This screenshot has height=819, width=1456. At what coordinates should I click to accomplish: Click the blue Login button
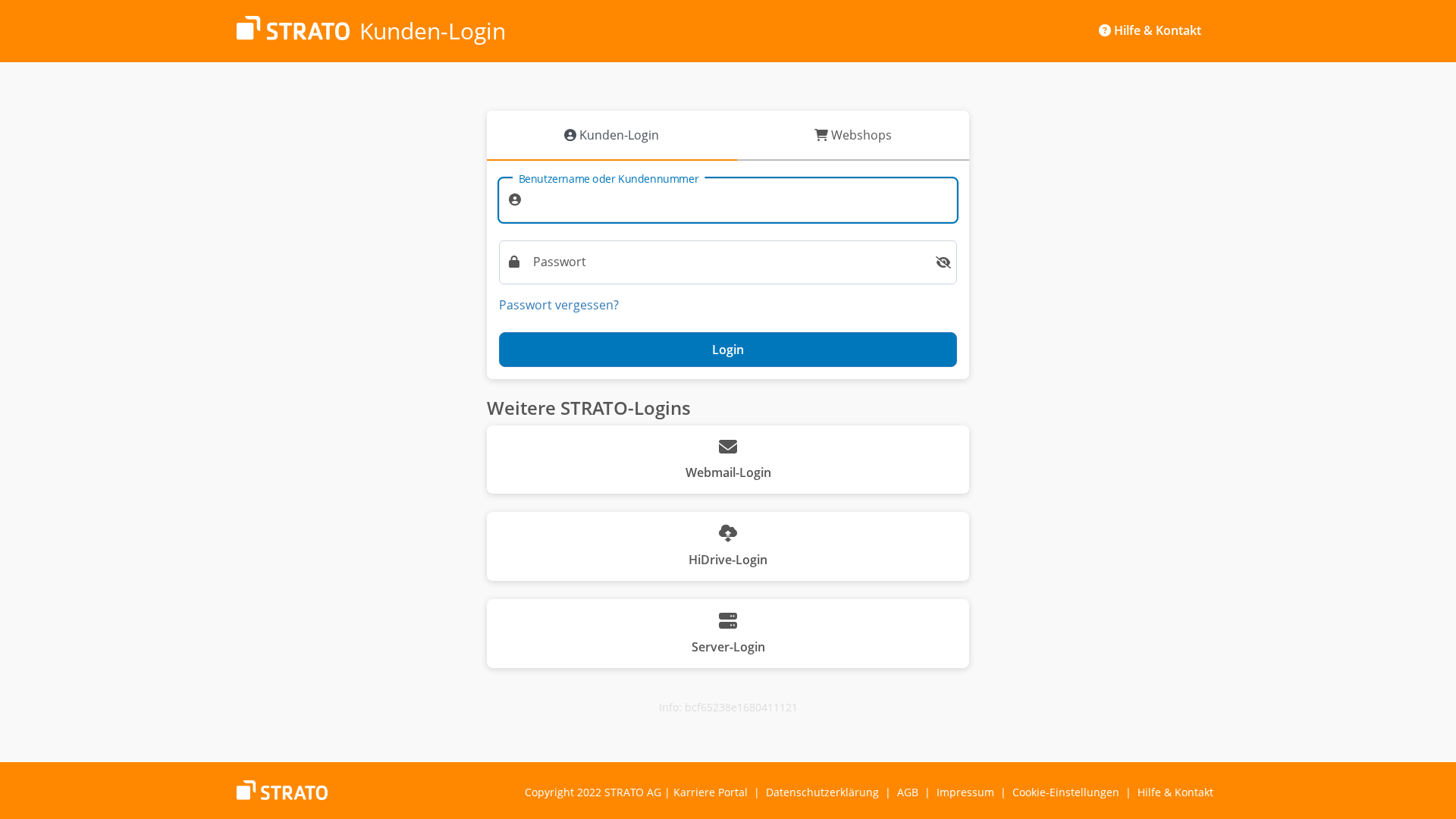tap(728, 350)
